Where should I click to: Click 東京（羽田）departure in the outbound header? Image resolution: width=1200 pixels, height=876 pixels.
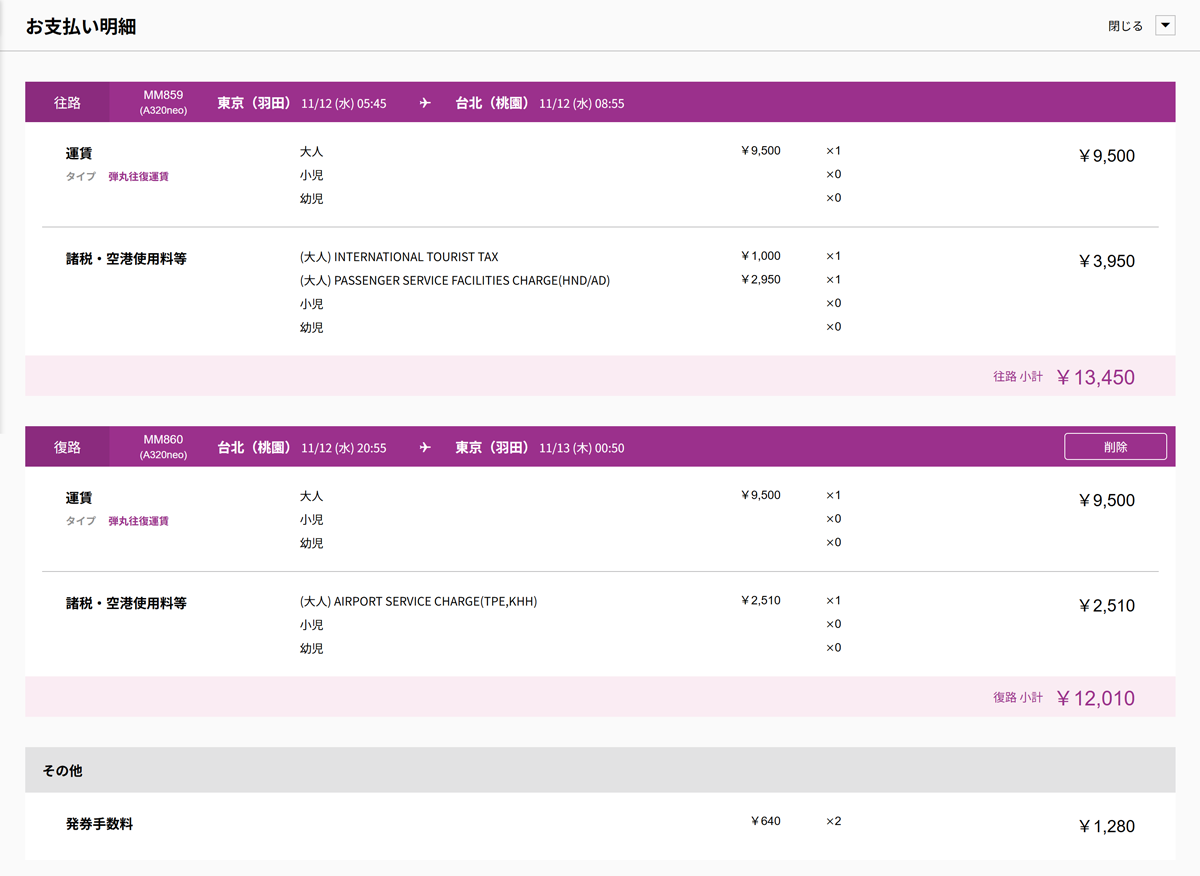pos(254,103)
